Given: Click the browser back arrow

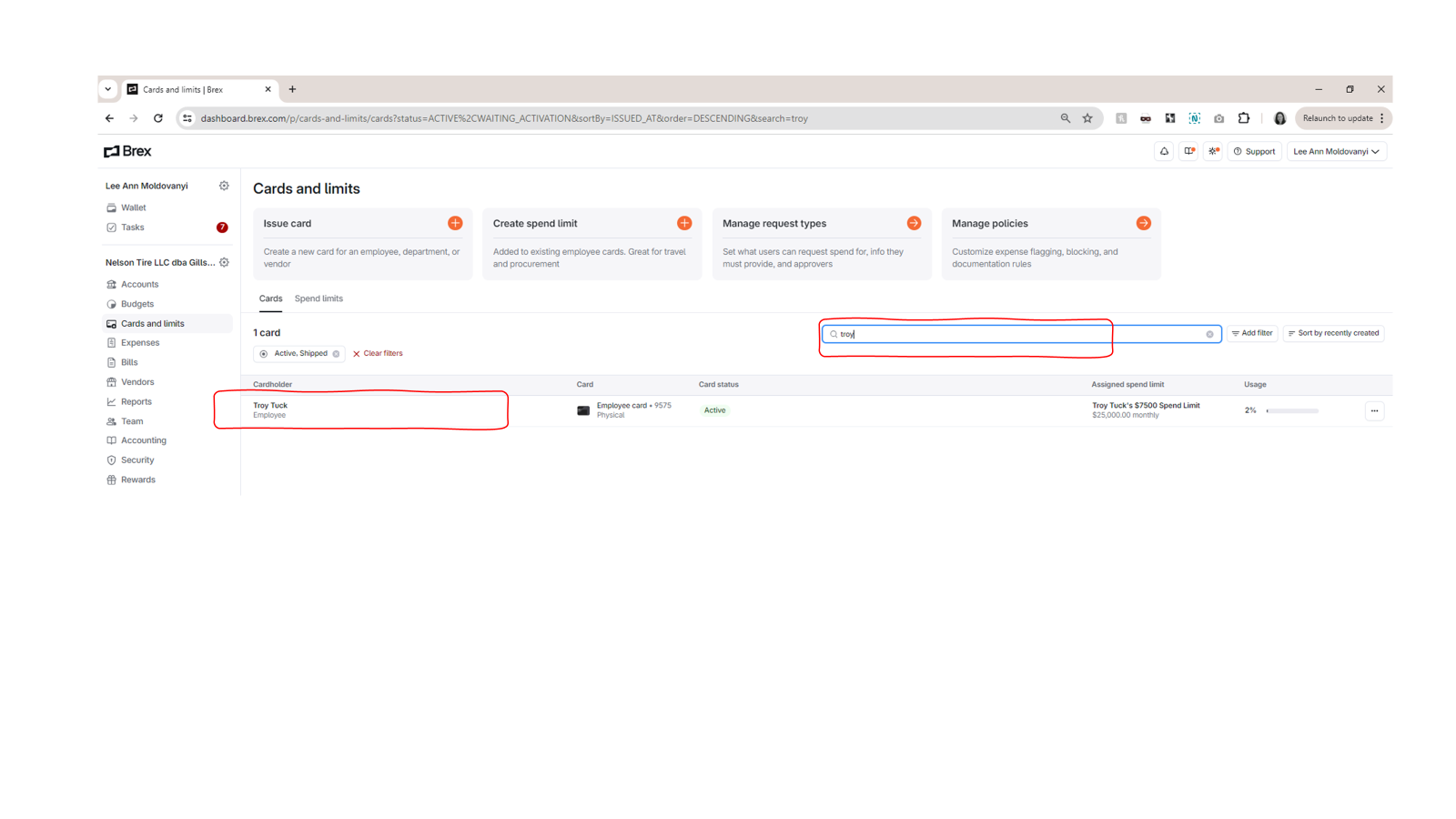Looking at the screenshot, I should pyautogui.click(x=109, y=118).
